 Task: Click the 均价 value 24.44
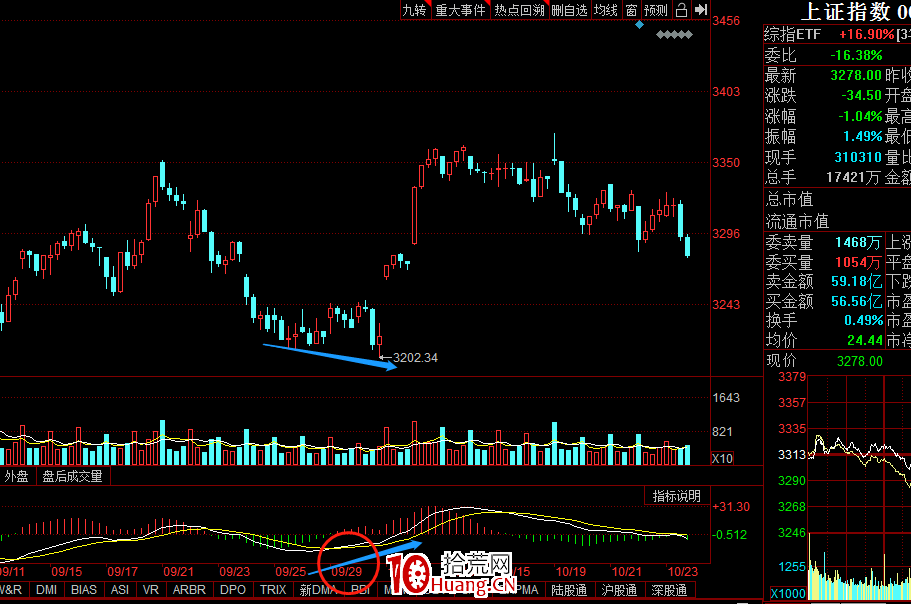(865, 340)
